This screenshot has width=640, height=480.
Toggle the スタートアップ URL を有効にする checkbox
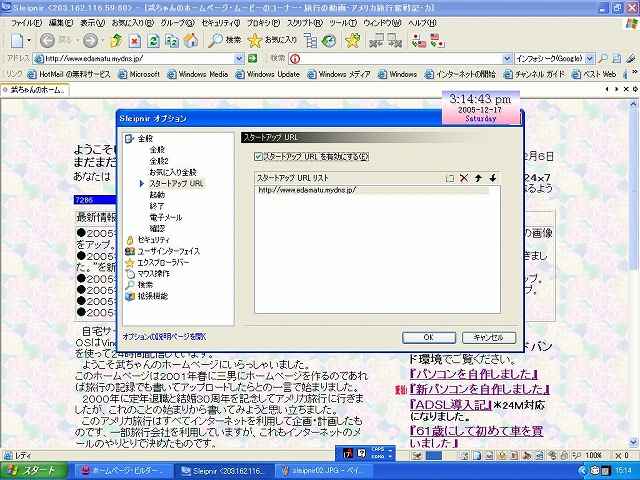[x=258, y=157]
